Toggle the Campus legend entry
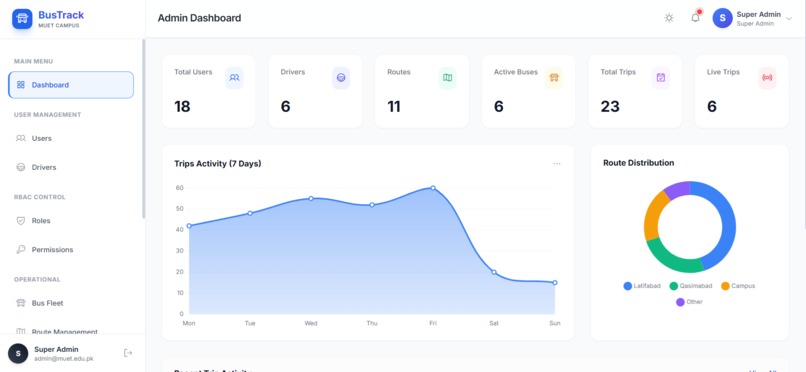This screenshot has height=372, width=806. coord(738,286)
